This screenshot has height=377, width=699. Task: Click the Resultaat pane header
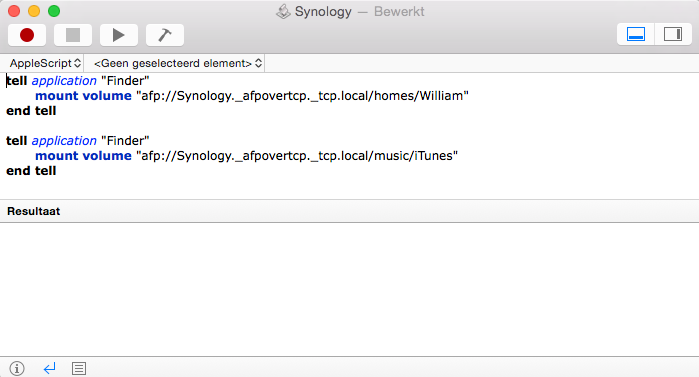coord(350,211)
